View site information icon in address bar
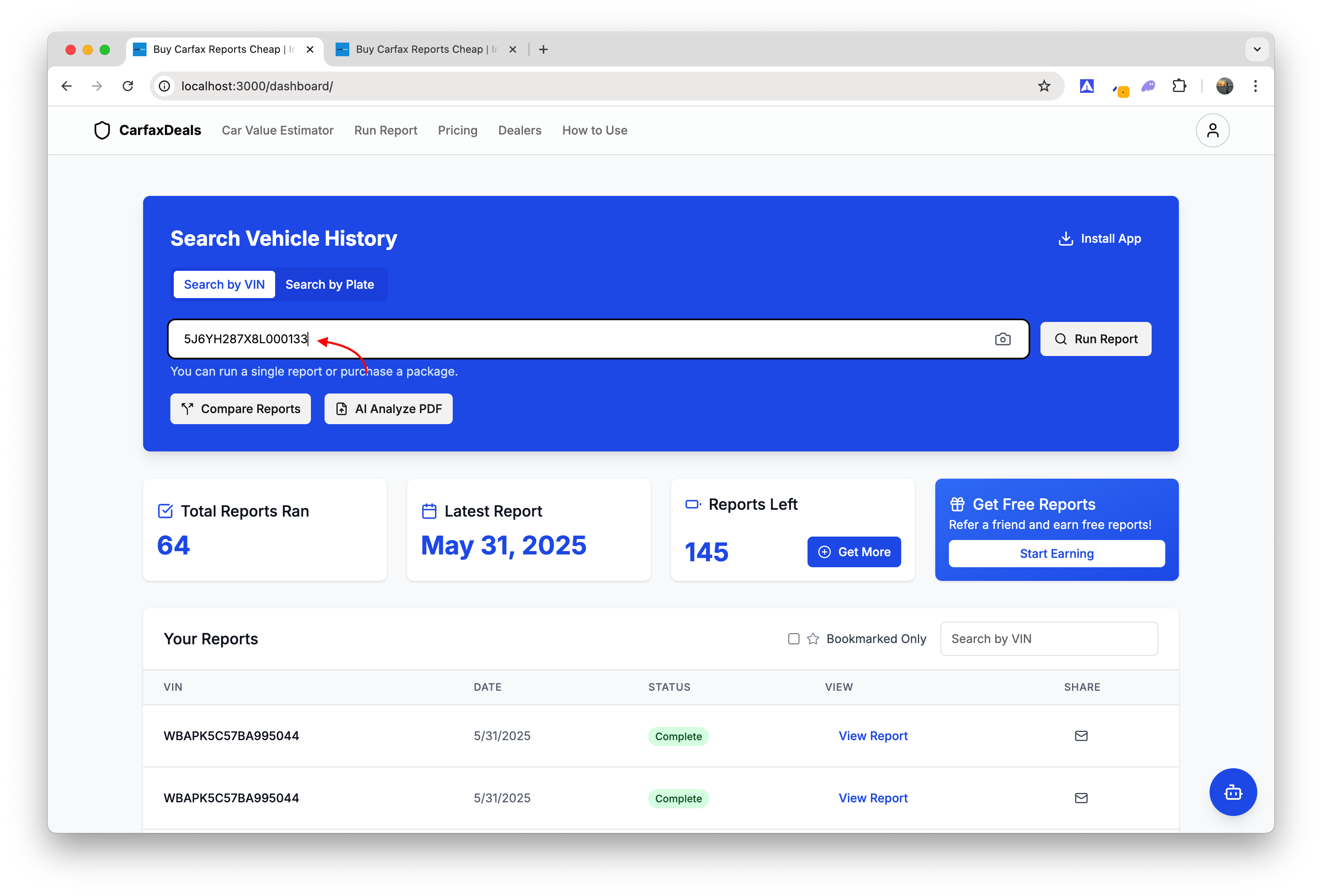The height and width of the screenshot is (896, 1322). click(x=164, y=86)
